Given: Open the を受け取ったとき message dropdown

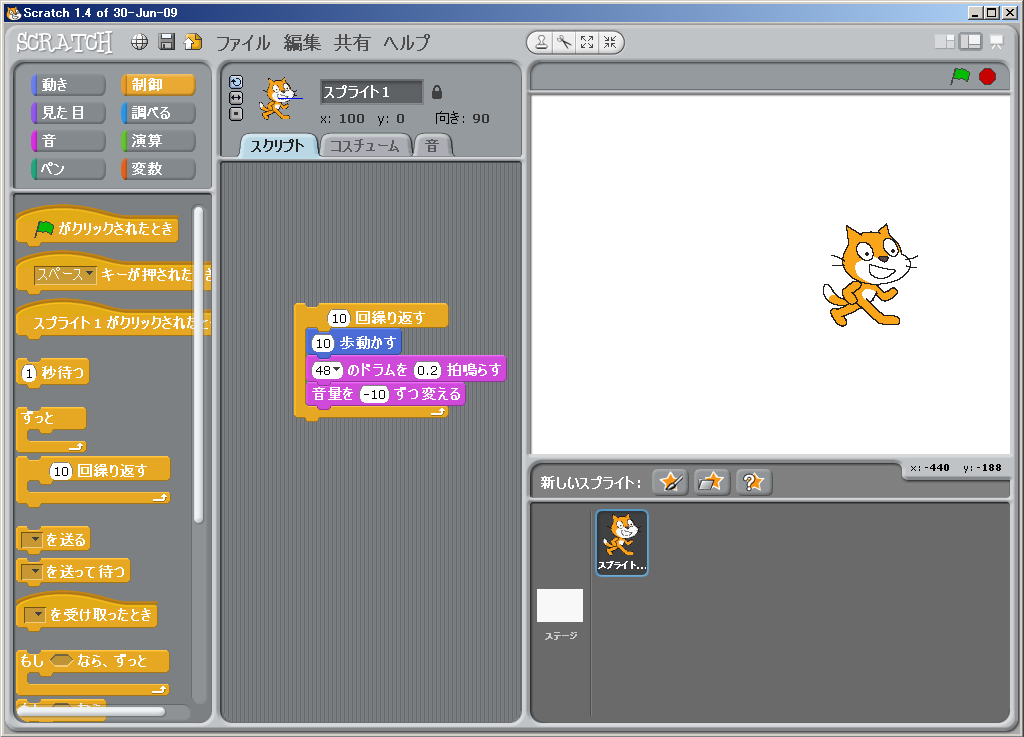Looking at the screenshot, I should [35, 615].
